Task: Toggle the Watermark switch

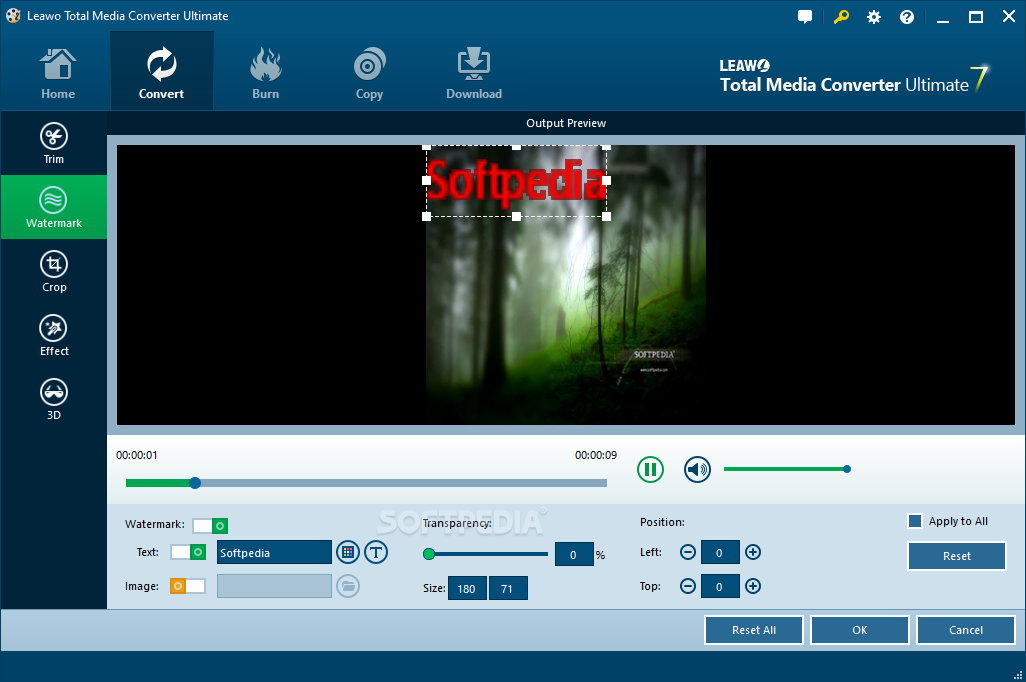Action: tap(210, 526)
